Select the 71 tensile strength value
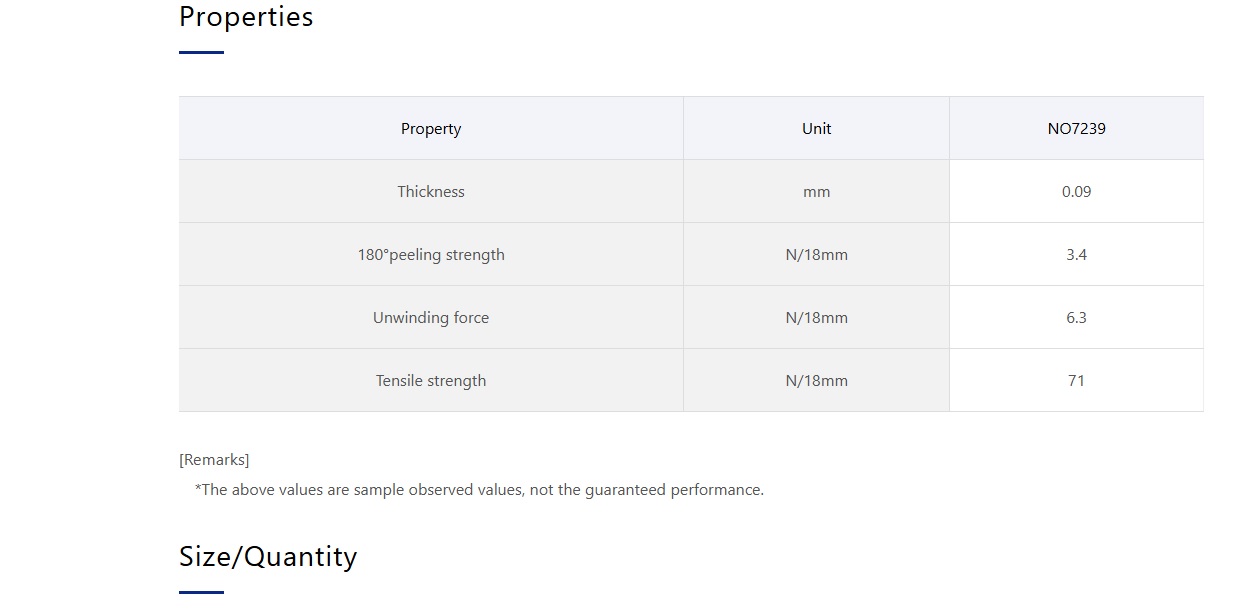 coord(1076,380)
